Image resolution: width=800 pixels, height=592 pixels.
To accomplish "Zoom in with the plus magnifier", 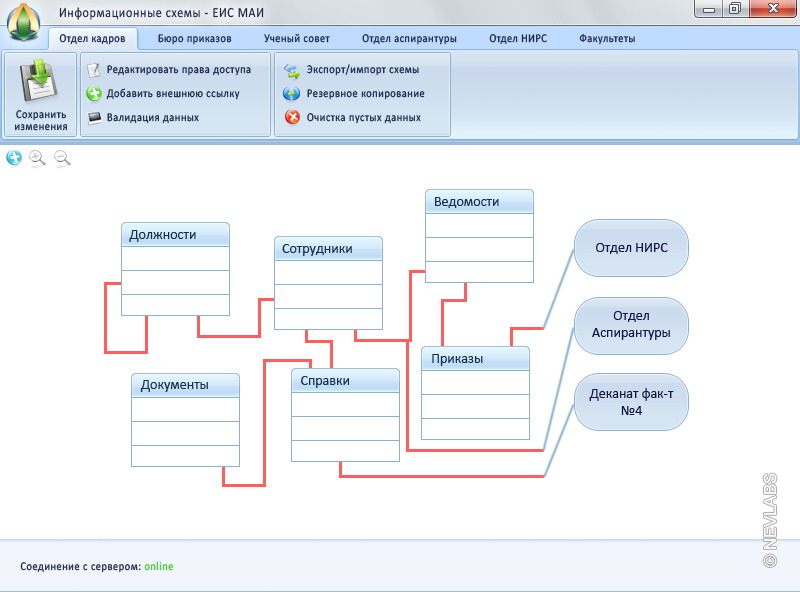I will 38,158.
